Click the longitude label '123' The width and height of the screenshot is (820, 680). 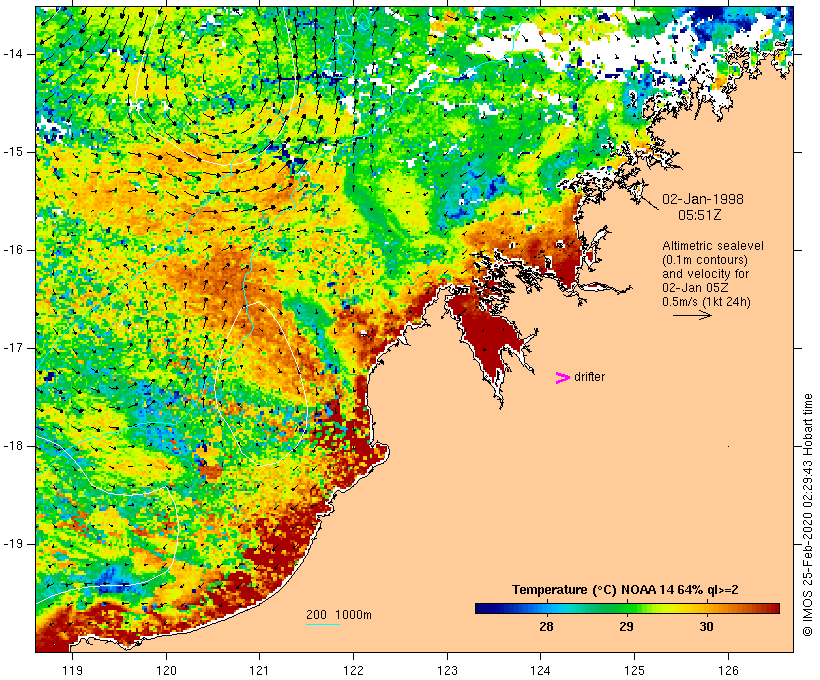coord(447,670)
